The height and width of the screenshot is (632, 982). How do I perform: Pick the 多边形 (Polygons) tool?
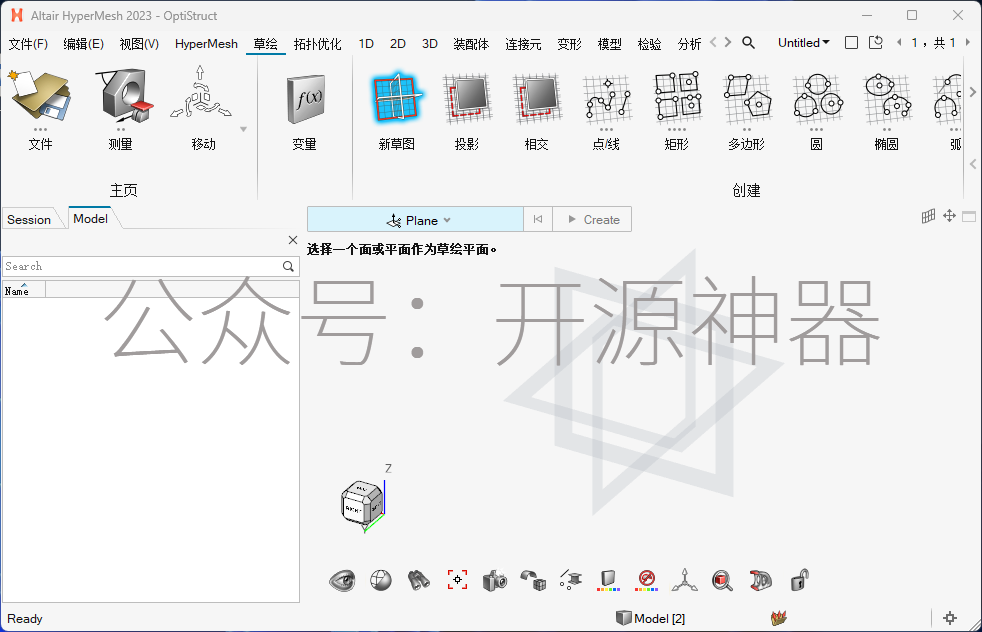click(x=748, y=98)
